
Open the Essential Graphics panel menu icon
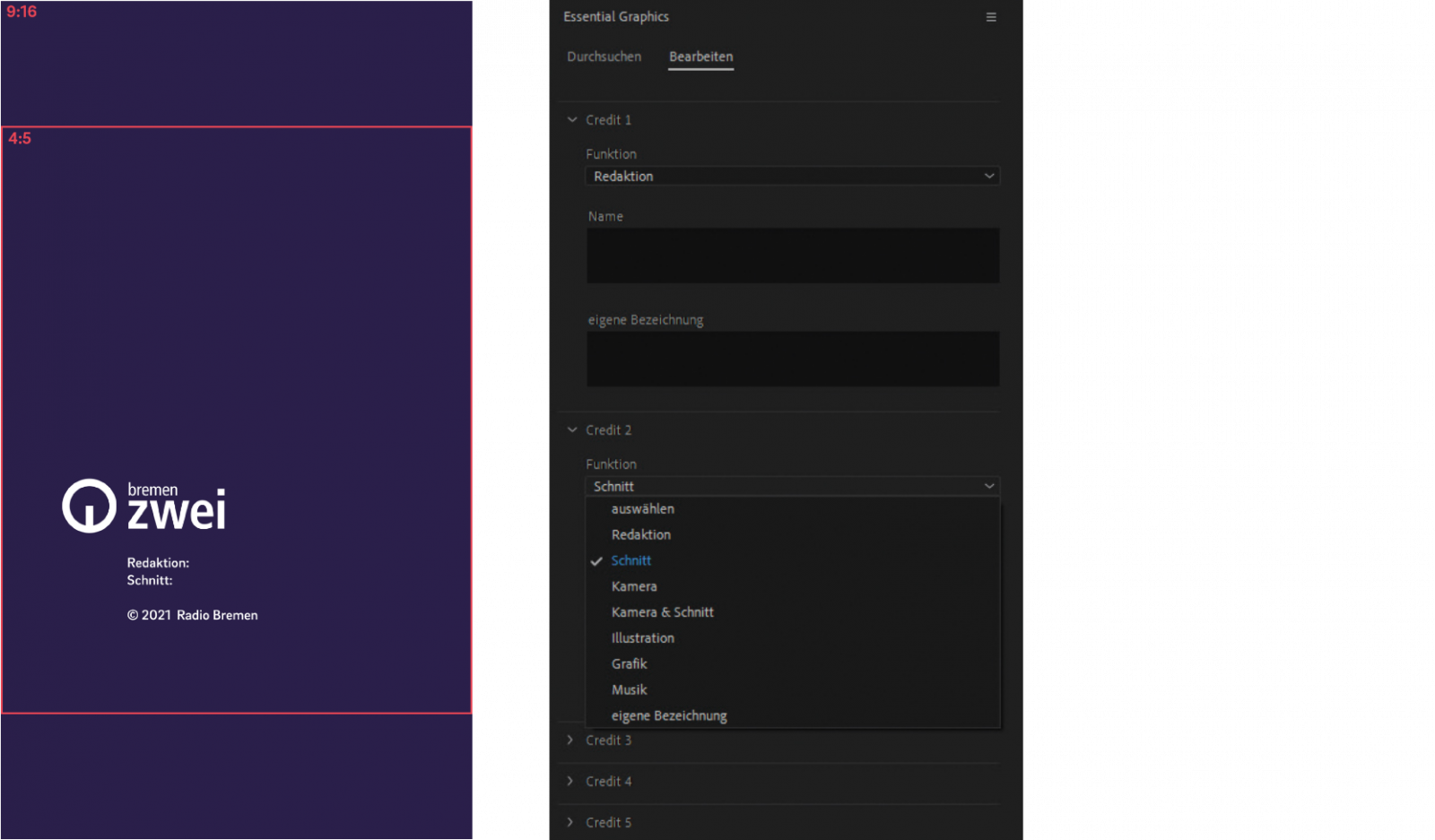pos(991,17)
